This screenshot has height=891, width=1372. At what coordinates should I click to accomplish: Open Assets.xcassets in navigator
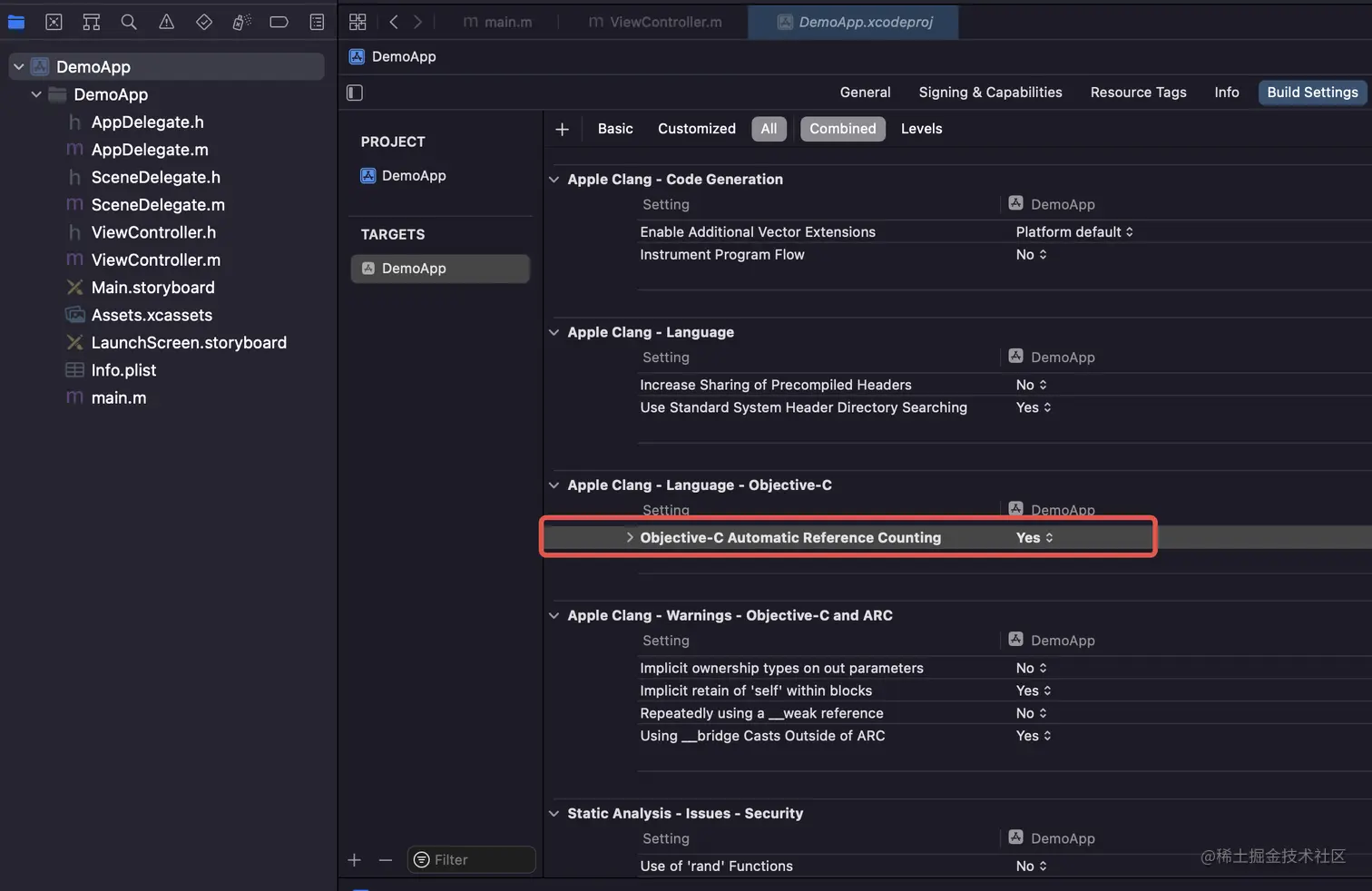coord(152,316)
